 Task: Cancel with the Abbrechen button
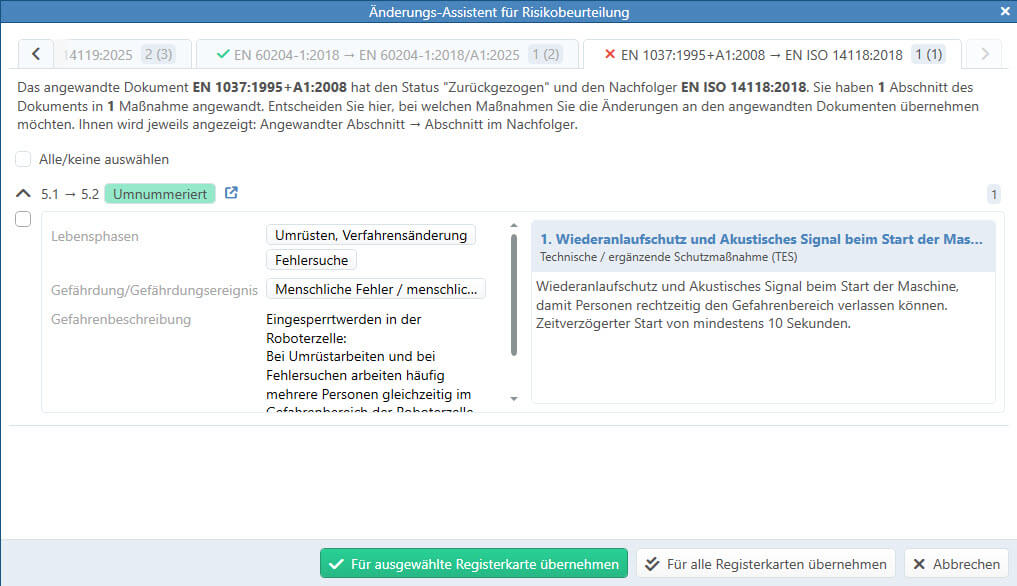(x=957, y=564)
